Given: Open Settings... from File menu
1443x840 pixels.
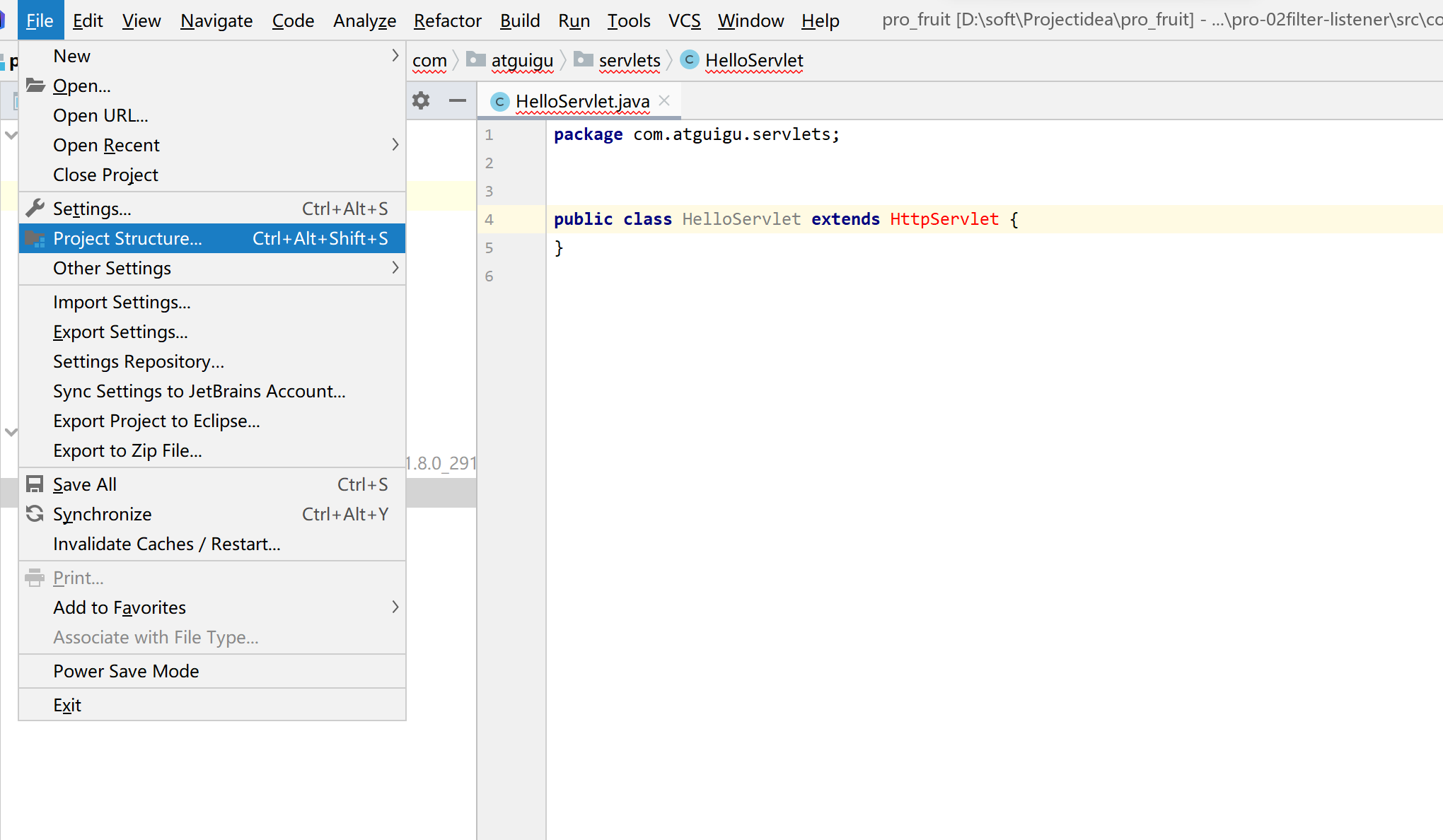Looking at the screenshot, I should coord(212,209).
